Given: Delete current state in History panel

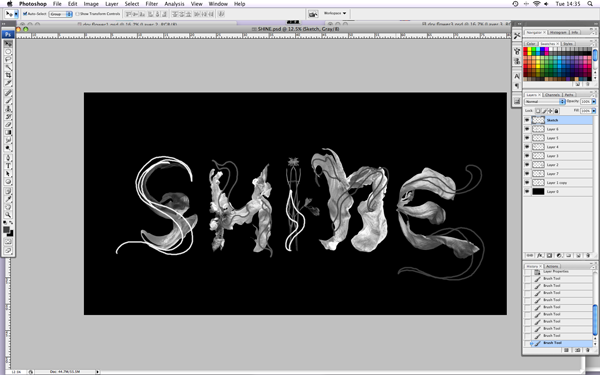Looking at the screenshot, I should coord(587,350).
